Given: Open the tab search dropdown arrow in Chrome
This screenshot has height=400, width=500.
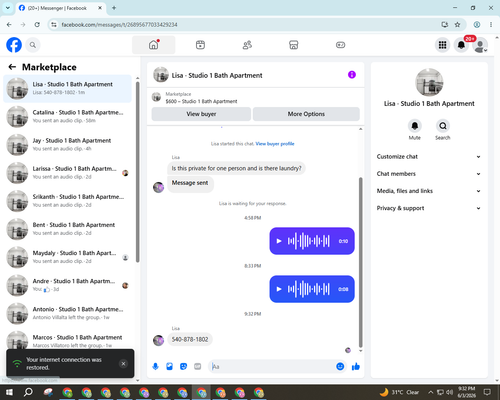Looking at the screenshot, I should [8, 8].
